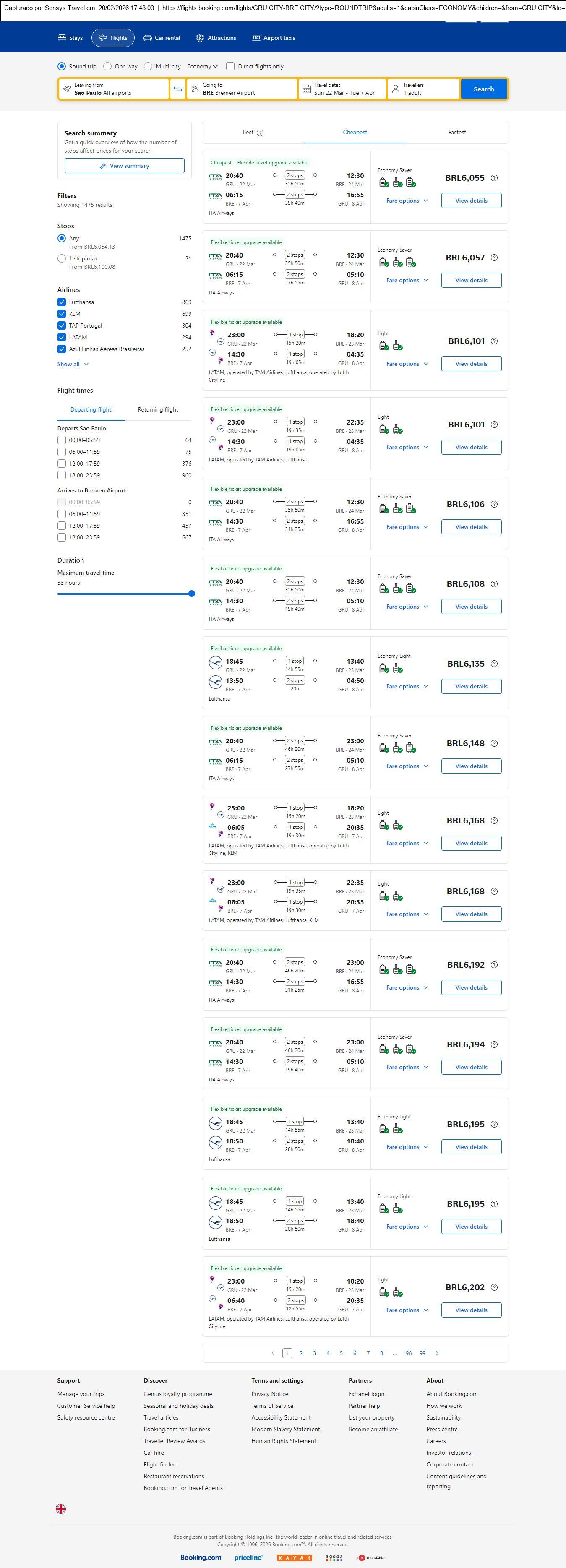566x1568 pixels.
Task: Expand the Show all airlines list
Action: (x=73, y=364)
